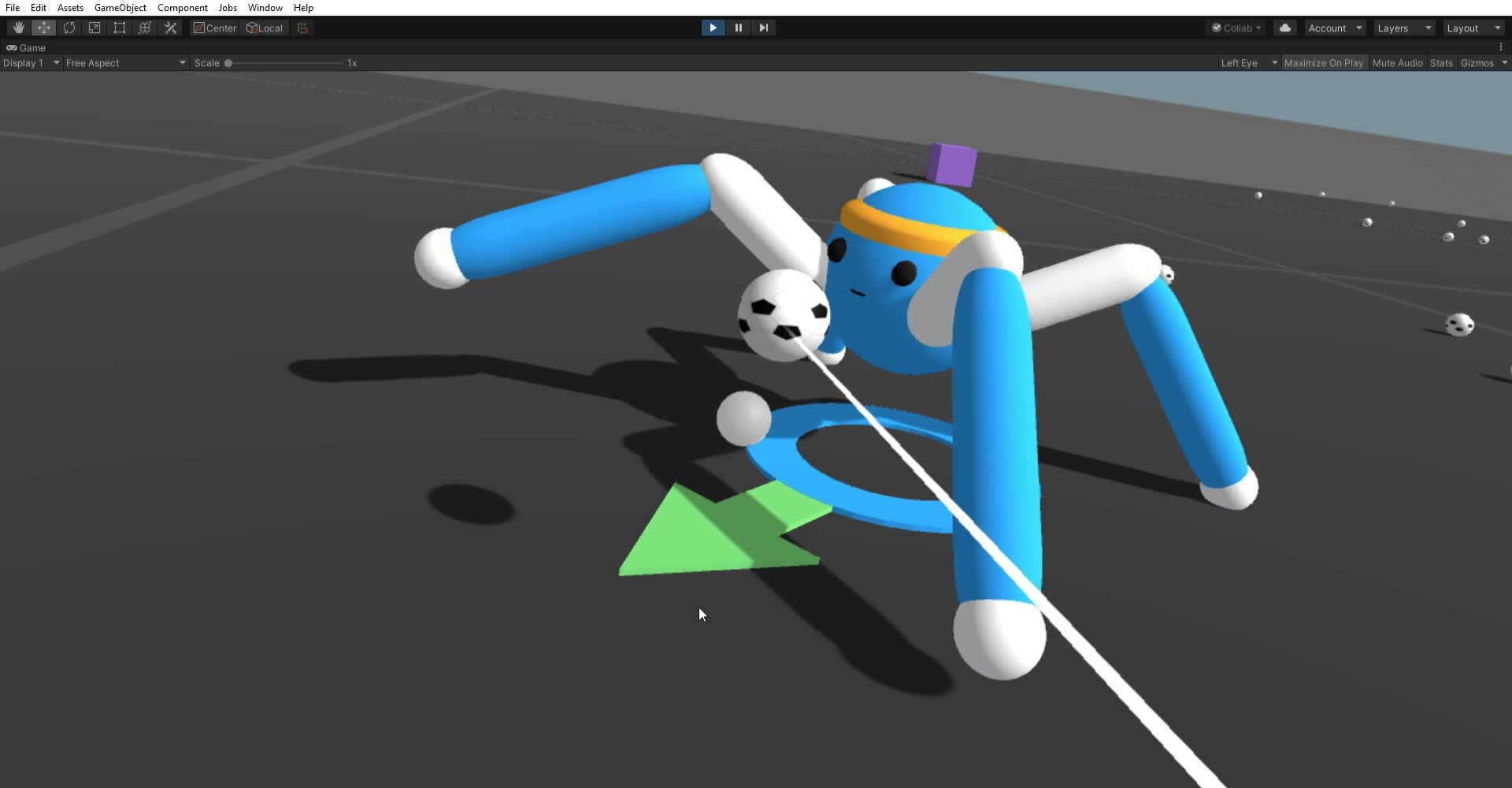Toggle Maximize On Play

(1324, 62)
